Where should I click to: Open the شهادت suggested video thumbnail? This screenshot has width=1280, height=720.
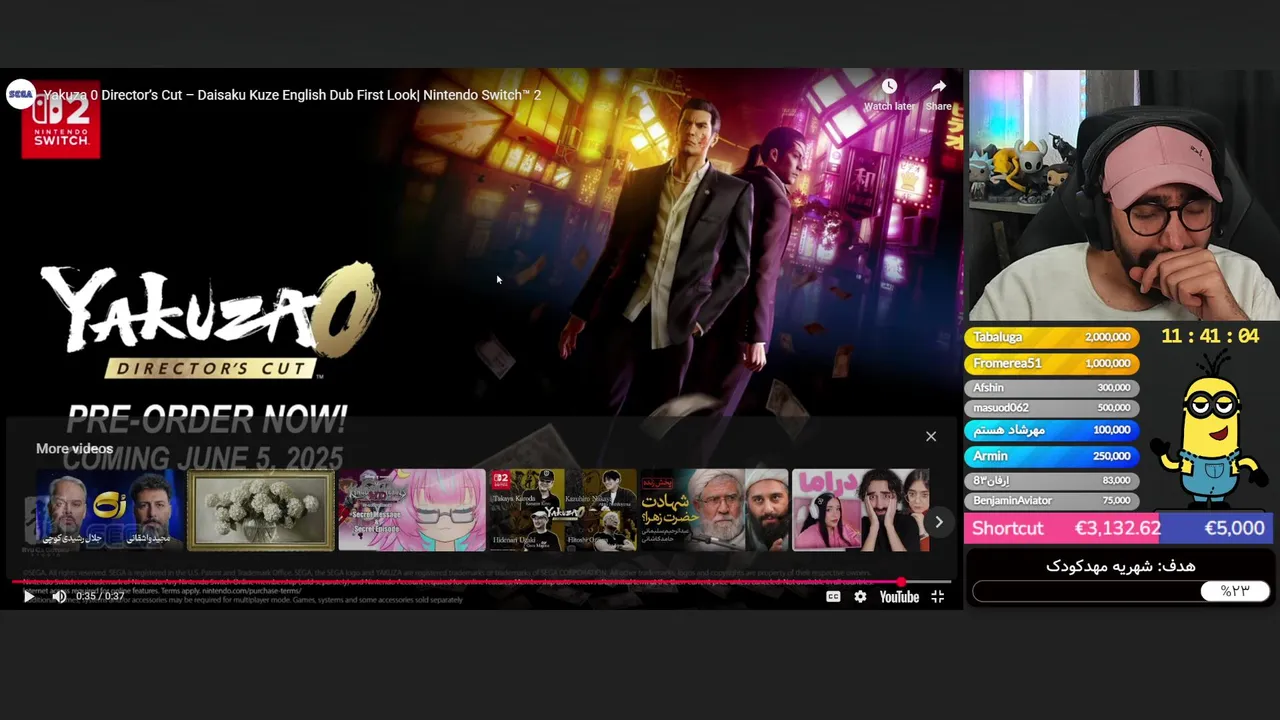(714, 510)
